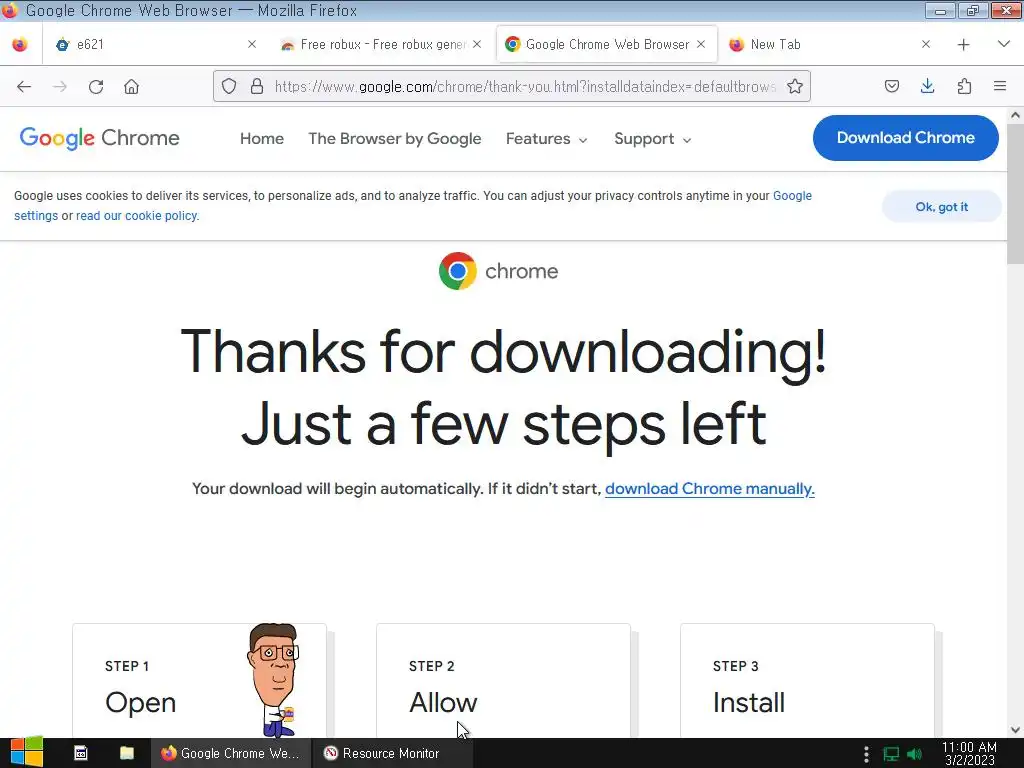Click the page scrollbar down arrow
Screen dimensions: 1024x768
pos(1015,730)
